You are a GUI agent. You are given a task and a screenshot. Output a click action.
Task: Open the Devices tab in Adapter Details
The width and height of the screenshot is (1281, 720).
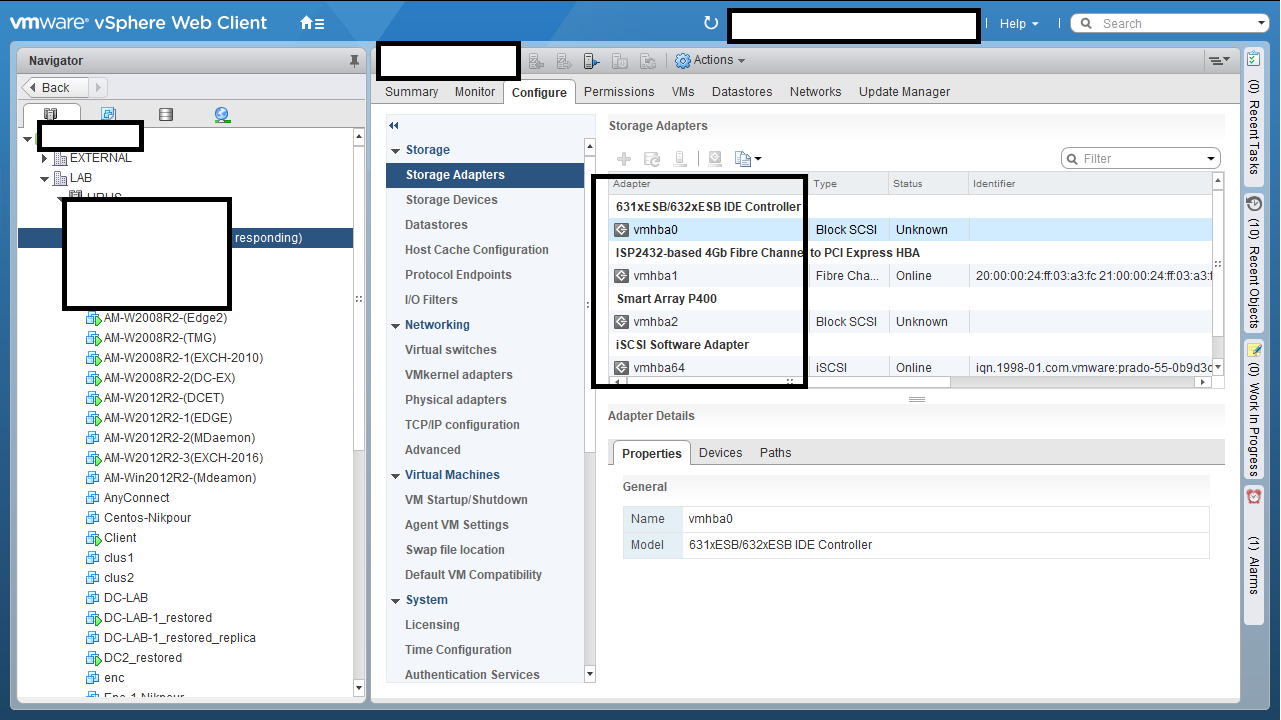(720, 453)
